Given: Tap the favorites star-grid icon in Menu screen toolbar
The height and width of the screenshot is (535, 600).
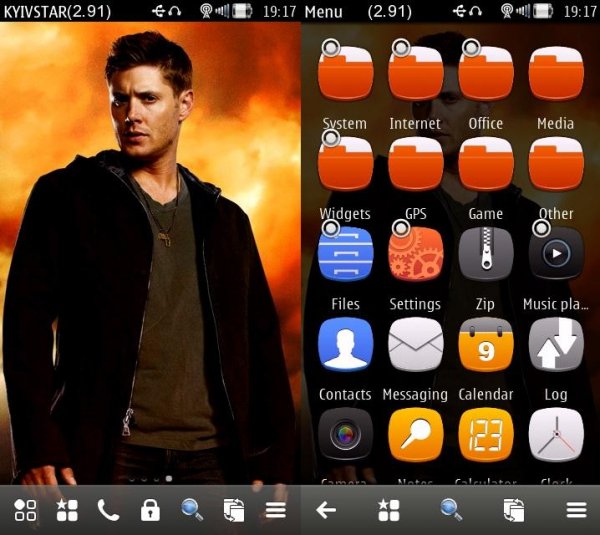Looking at the screenshot, I should tap(389, 510).
